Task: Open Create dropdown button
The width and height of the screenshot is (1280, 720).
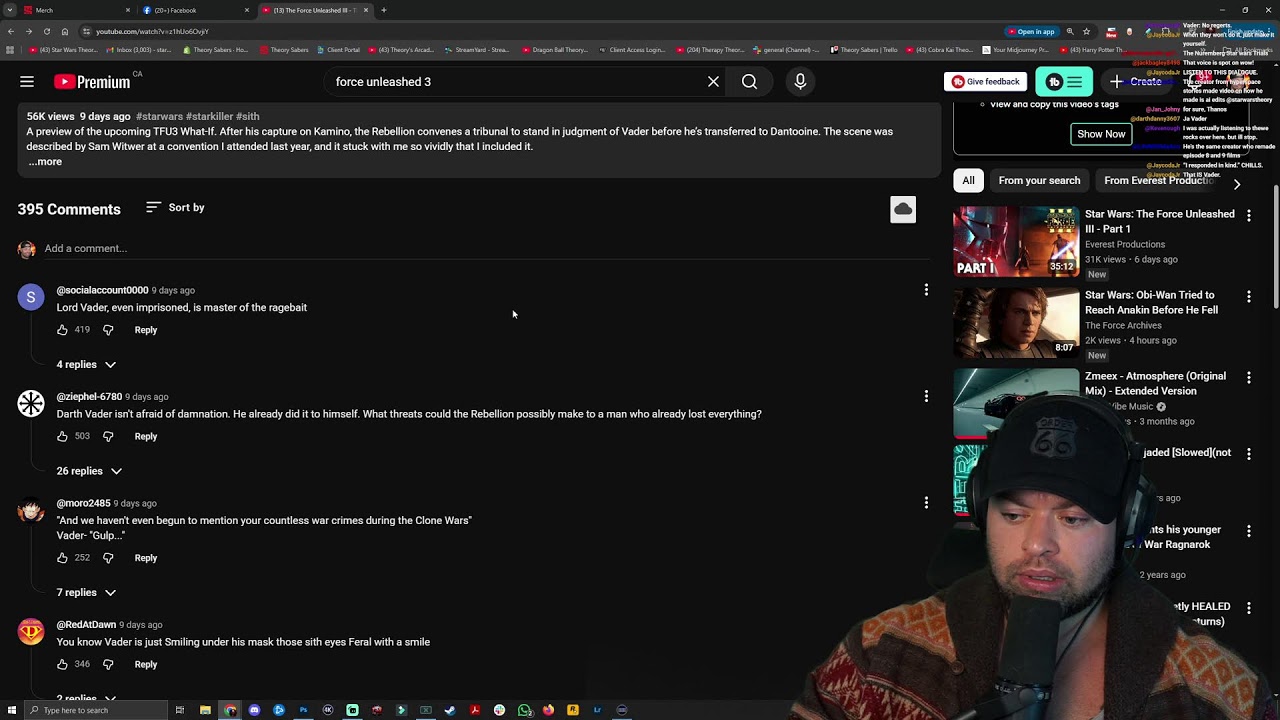Action: (x=1136, y=82)
